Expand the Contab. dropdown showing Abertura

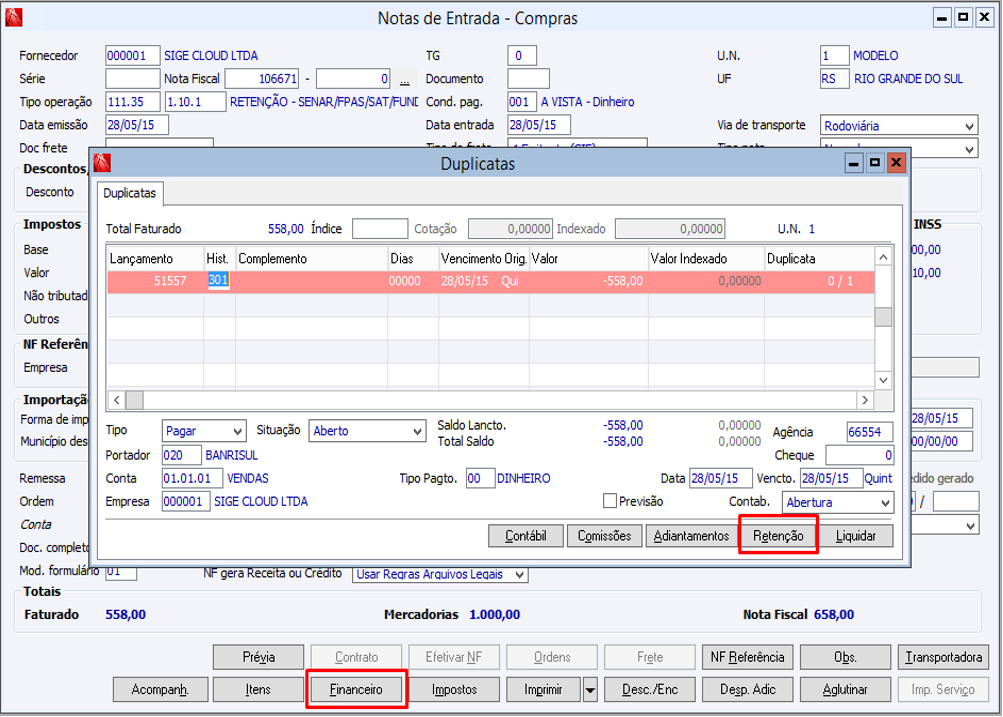click(x=885, y=502)
